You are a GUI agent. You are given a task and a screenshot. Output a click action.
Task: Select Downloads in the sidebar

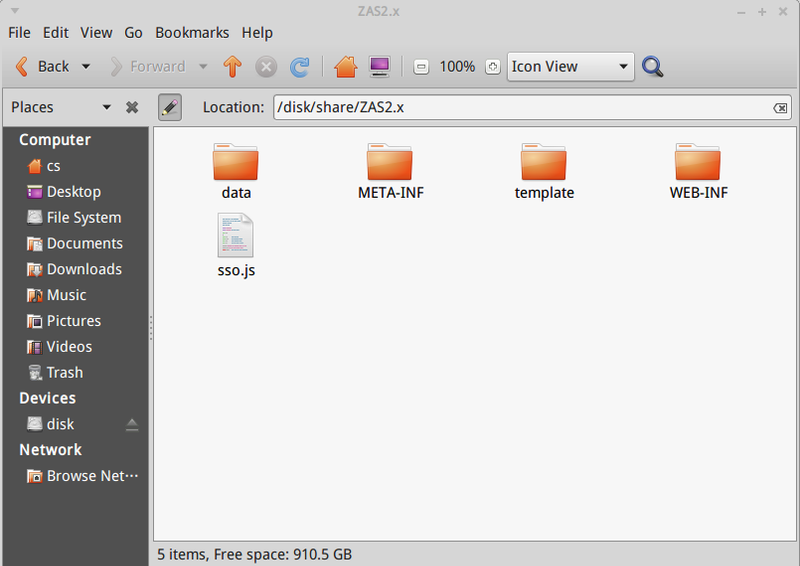point(83,269)
